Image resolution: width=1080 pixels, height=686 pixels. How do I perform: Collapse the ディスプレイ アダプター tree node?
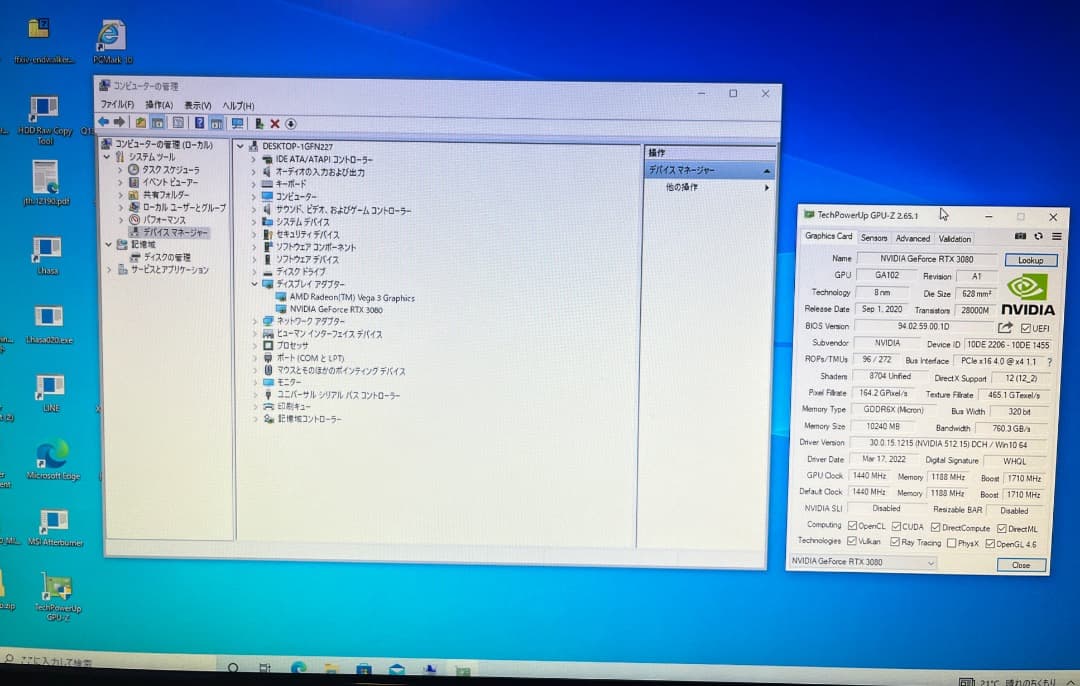pos(255,284)
